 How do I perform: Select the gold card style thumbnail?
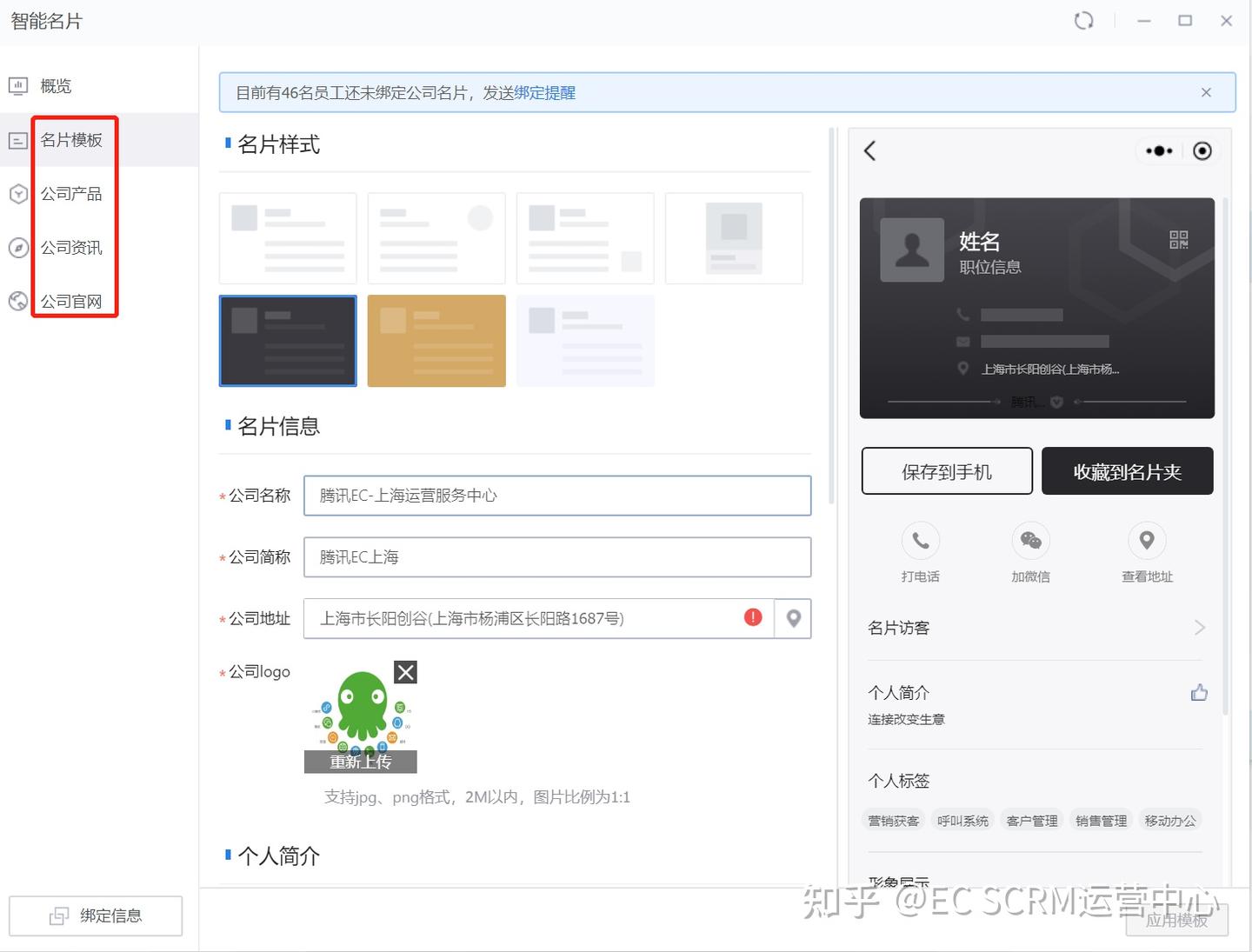[436, 340]
